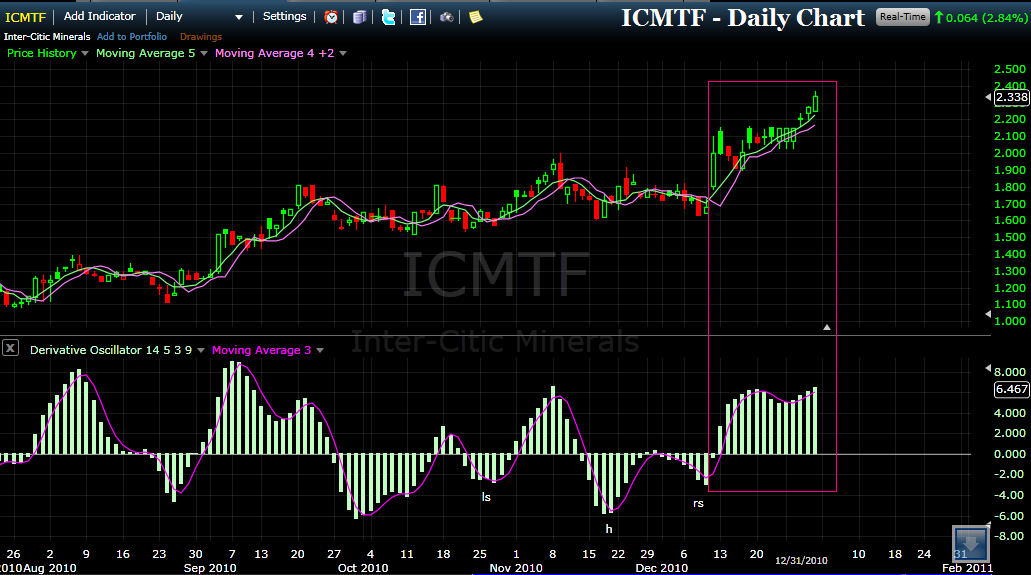
Task: Click the 2.338 current price label
Action: click(1011, 97)
